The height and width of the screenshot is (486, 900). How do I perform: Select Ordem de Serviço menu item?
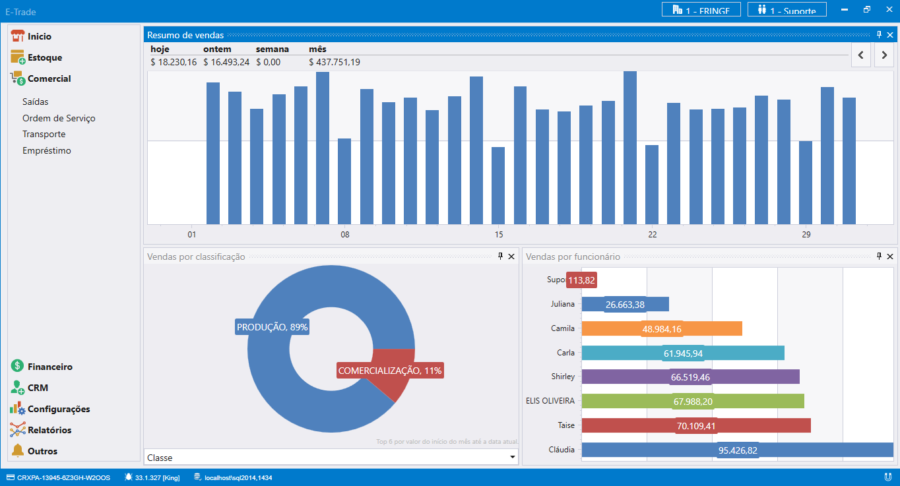[58, 118]
